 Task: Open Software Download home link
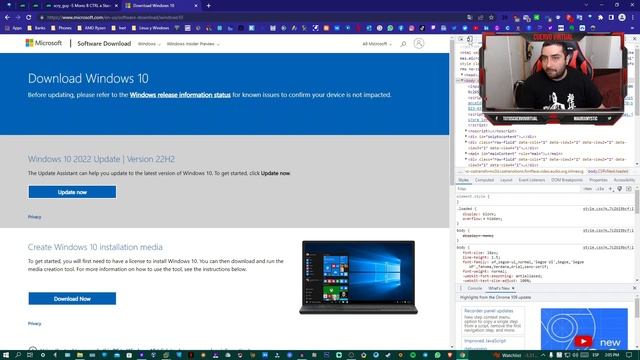[x=104, y=43]
